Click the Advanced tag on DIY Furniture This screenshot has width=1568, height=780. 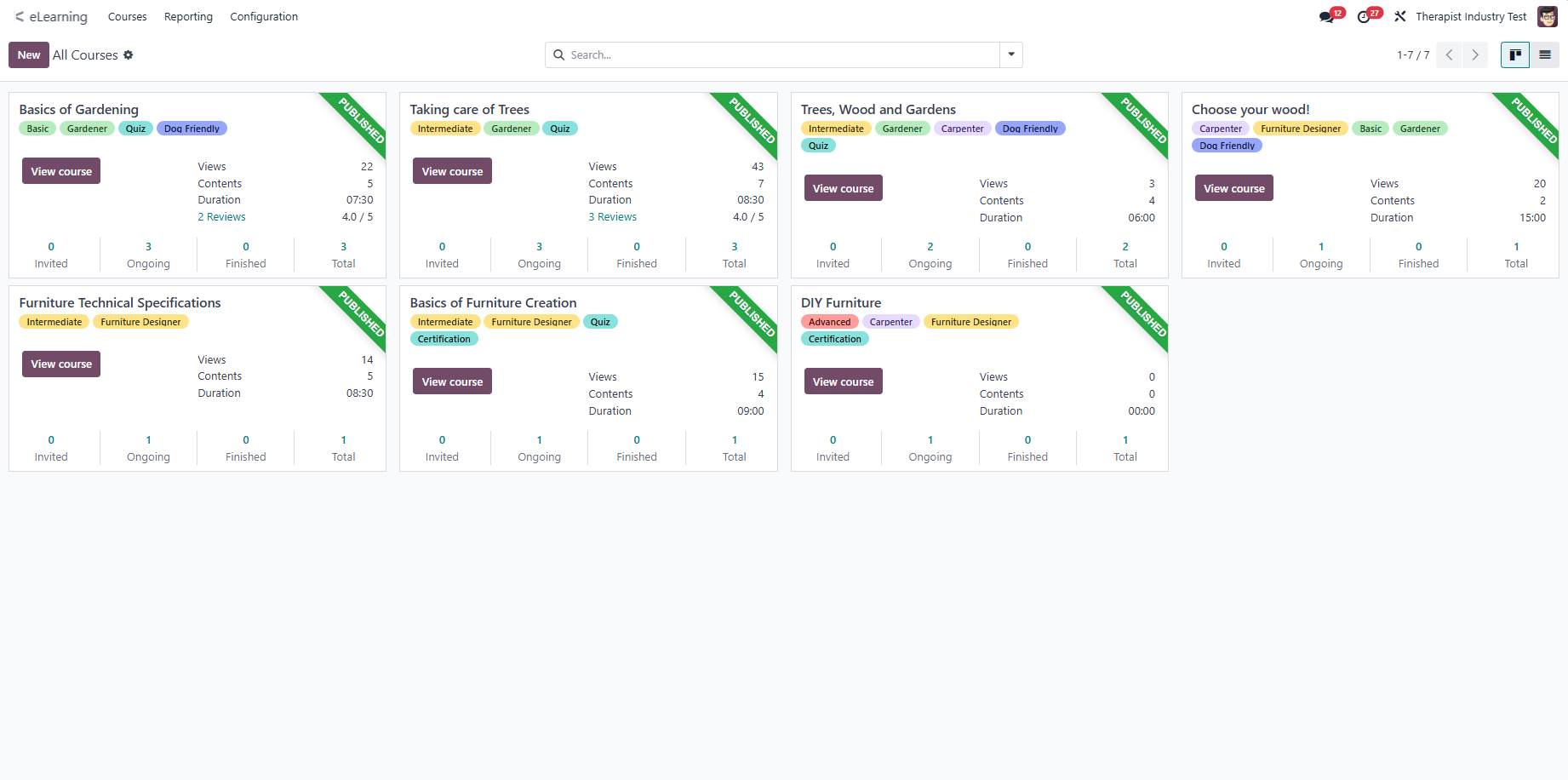click(x=830, y=322)
